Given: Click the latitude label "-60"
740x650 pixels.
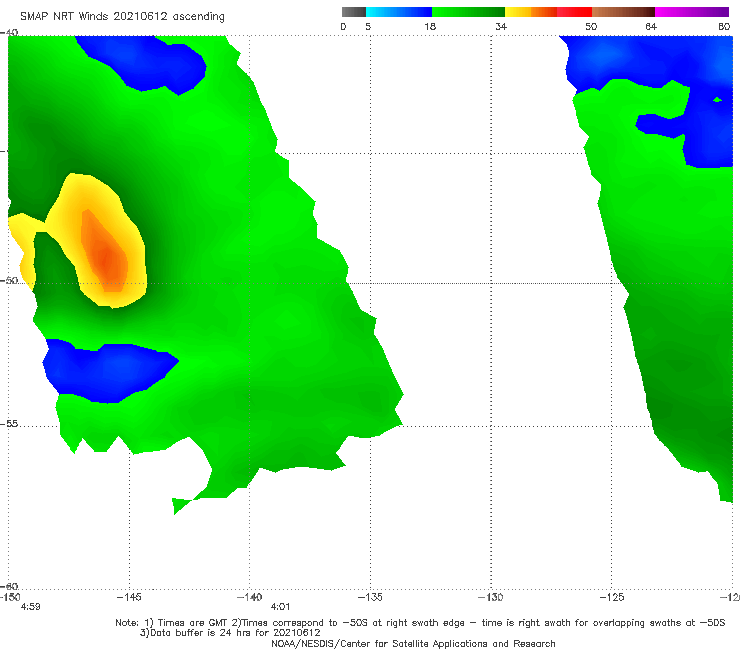Looking at the screenshot, I should tap(9, 586).
